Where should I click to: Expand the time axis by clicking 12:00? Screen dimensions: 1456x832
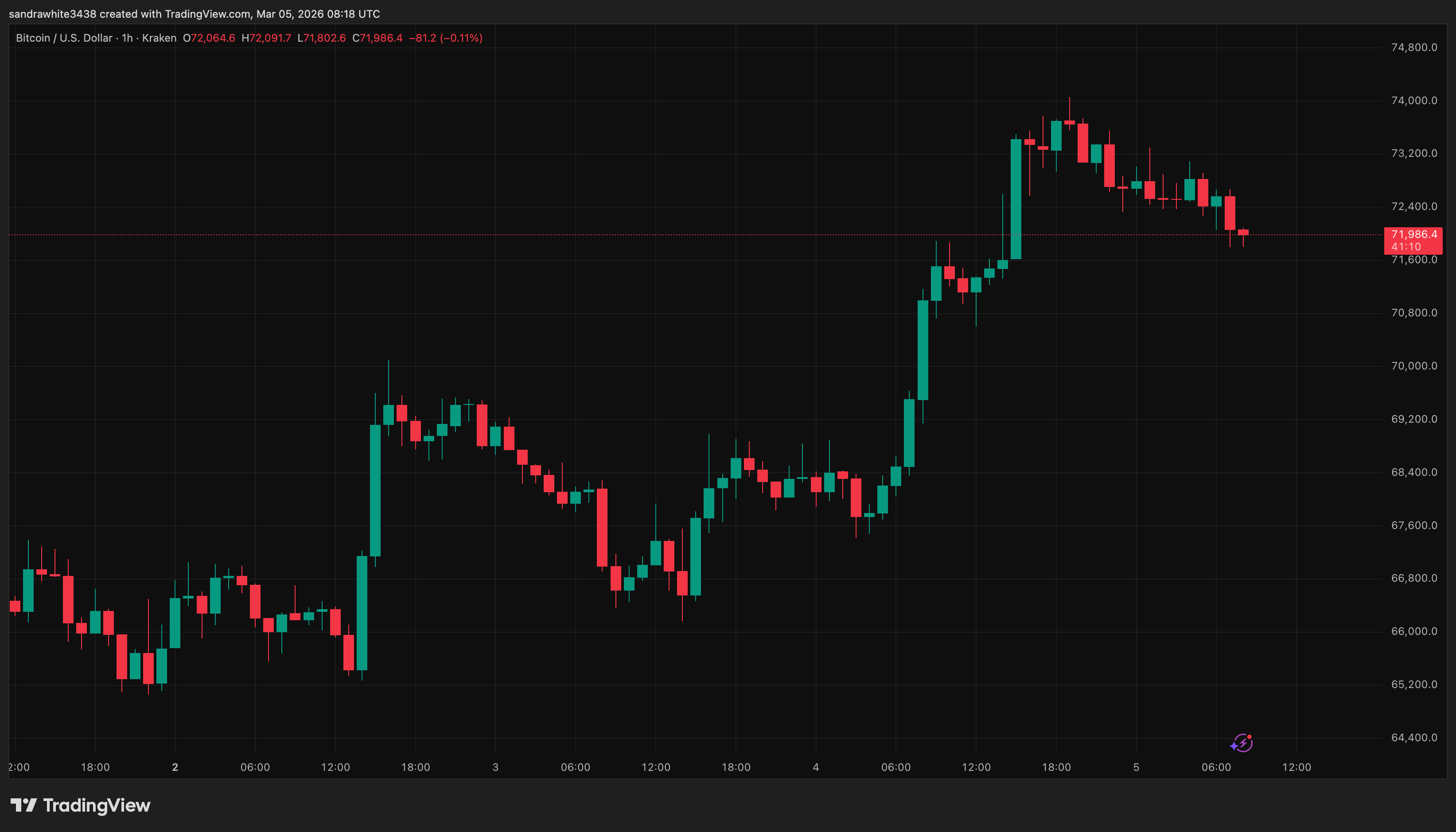(1297, 767)
